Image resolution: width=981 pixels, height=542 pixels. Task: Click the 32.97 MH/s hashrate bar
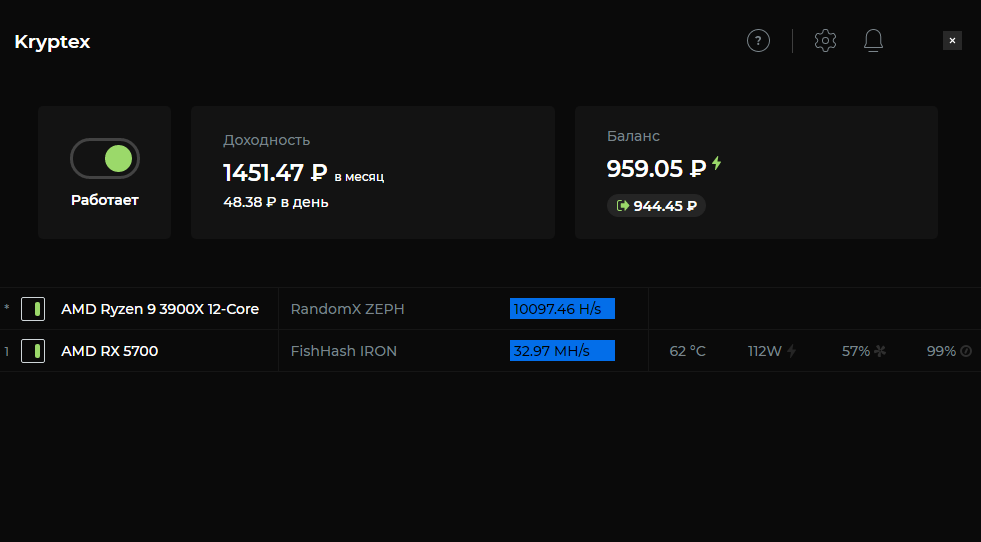[562, 350]
